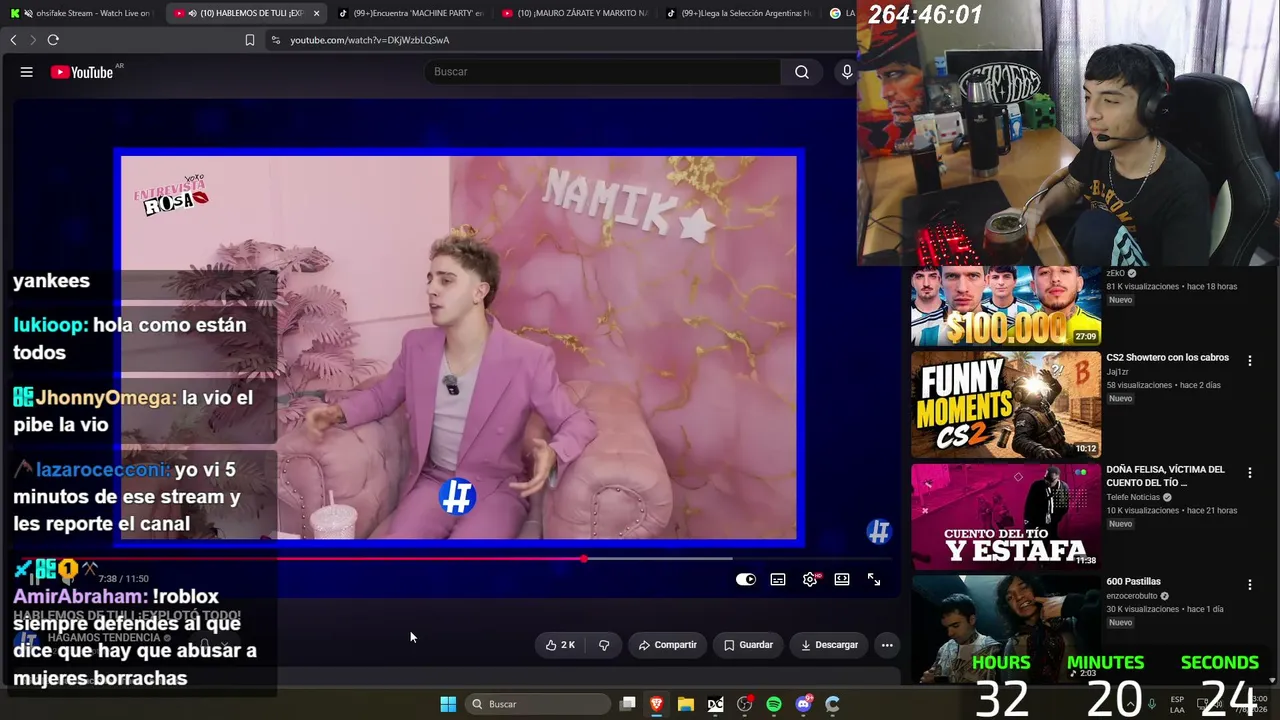Image resolution: width=1280 pixels, height=720 pixels.
Task: Open File Explorer from the taskbar
Action: tap(686, 704)
